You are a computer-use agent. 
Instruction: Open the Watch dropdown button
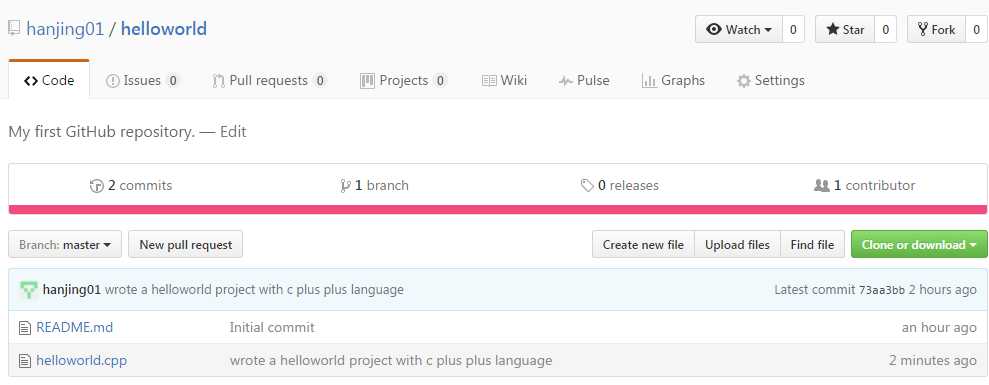click(739, 30)
